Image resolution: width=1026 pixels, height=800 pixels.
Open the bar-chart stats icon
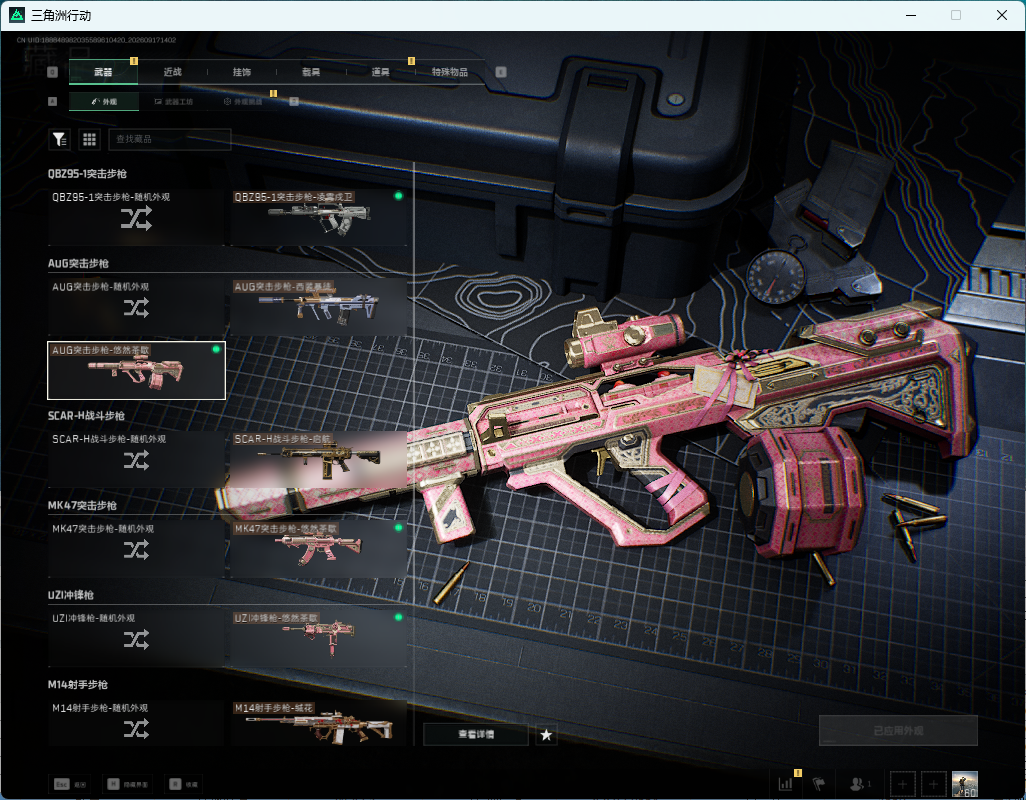(785, 784)
